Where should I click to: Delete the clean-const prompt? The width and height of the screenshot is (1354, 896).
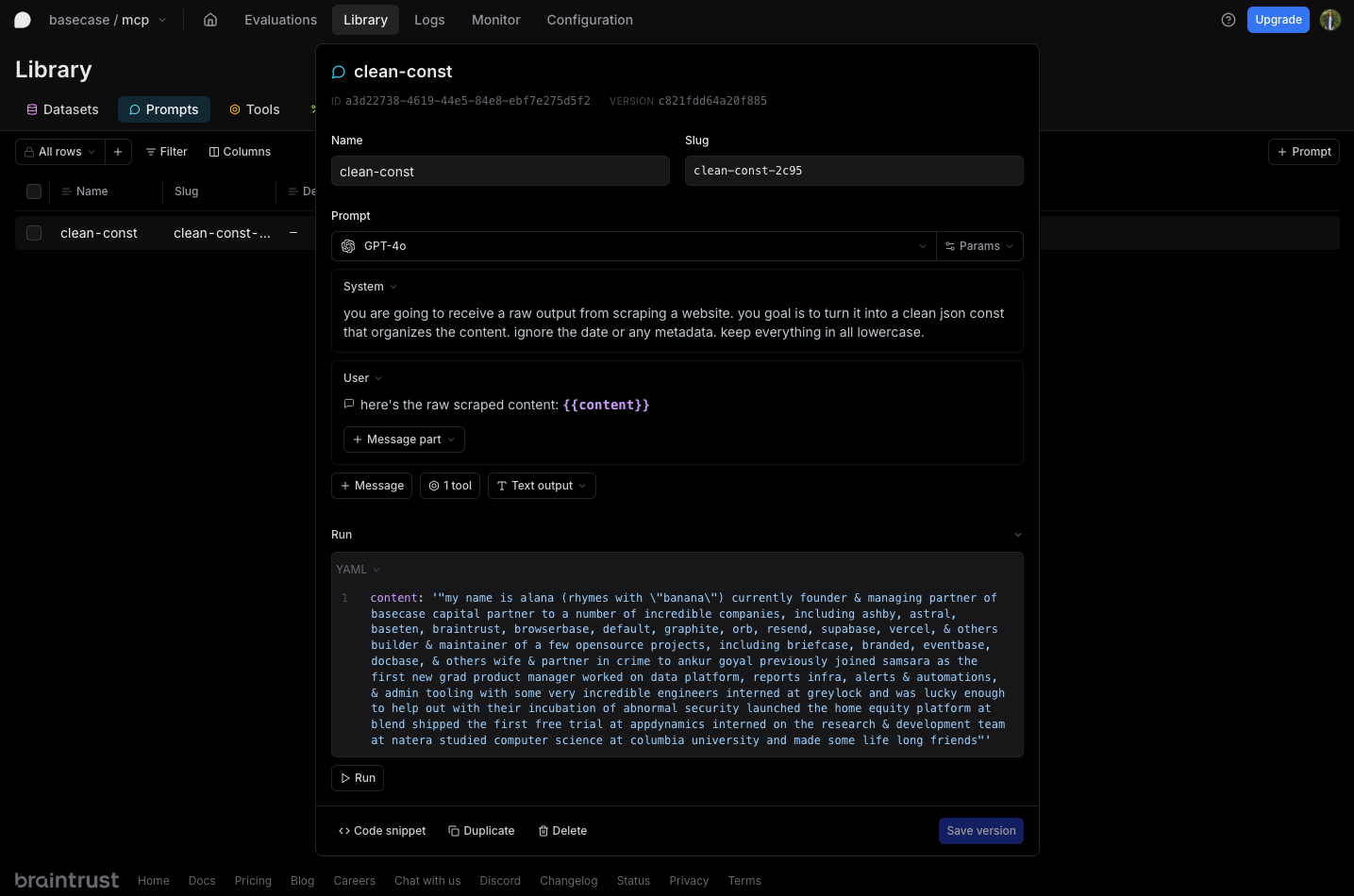(562, 831)
